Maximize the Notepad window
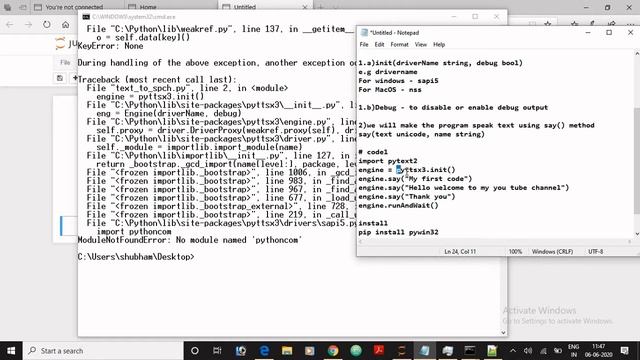The width and height of the screenshot is (640, 360). point(609,33)
